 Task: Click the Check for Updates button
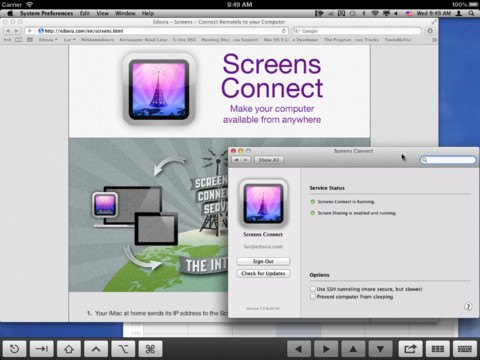pyautogui.click(x=263, y=273)
